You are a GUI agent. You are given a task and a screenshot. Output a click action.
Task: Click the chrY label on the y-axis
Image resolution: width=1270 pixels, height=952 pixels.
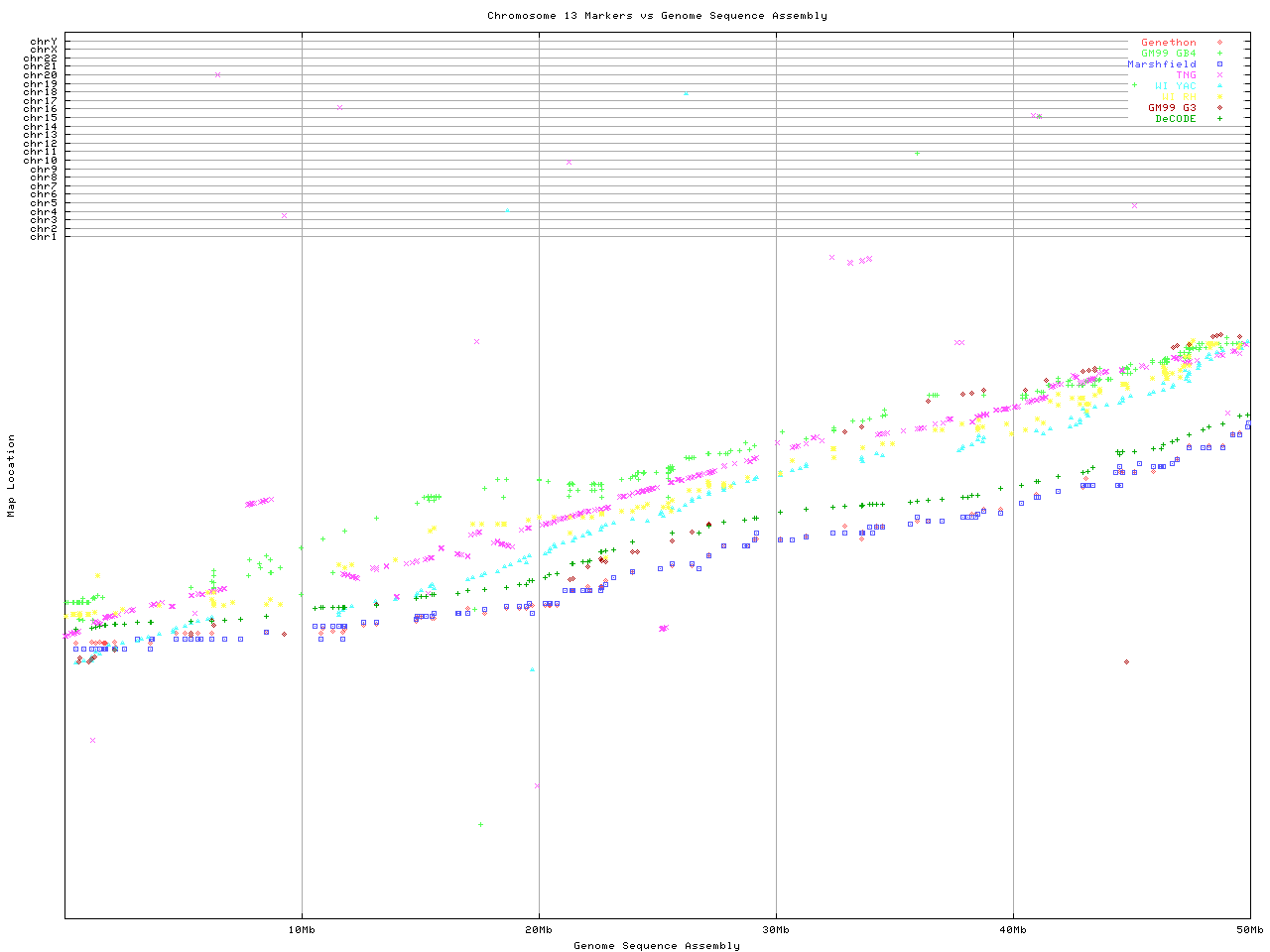44,42
